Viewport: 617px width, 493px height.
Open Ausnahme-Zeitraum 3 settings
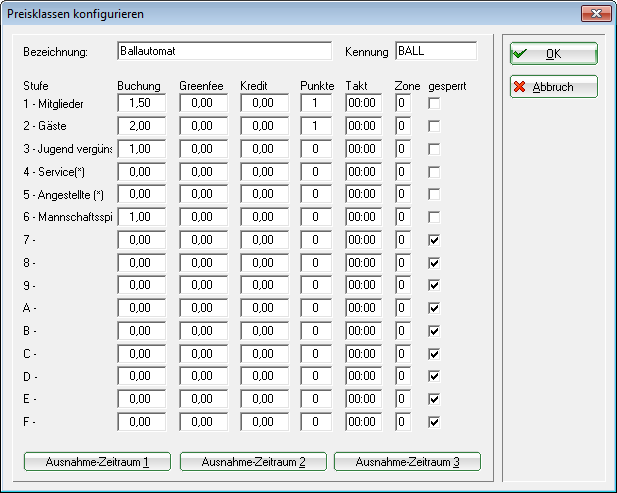coord(407,462)
